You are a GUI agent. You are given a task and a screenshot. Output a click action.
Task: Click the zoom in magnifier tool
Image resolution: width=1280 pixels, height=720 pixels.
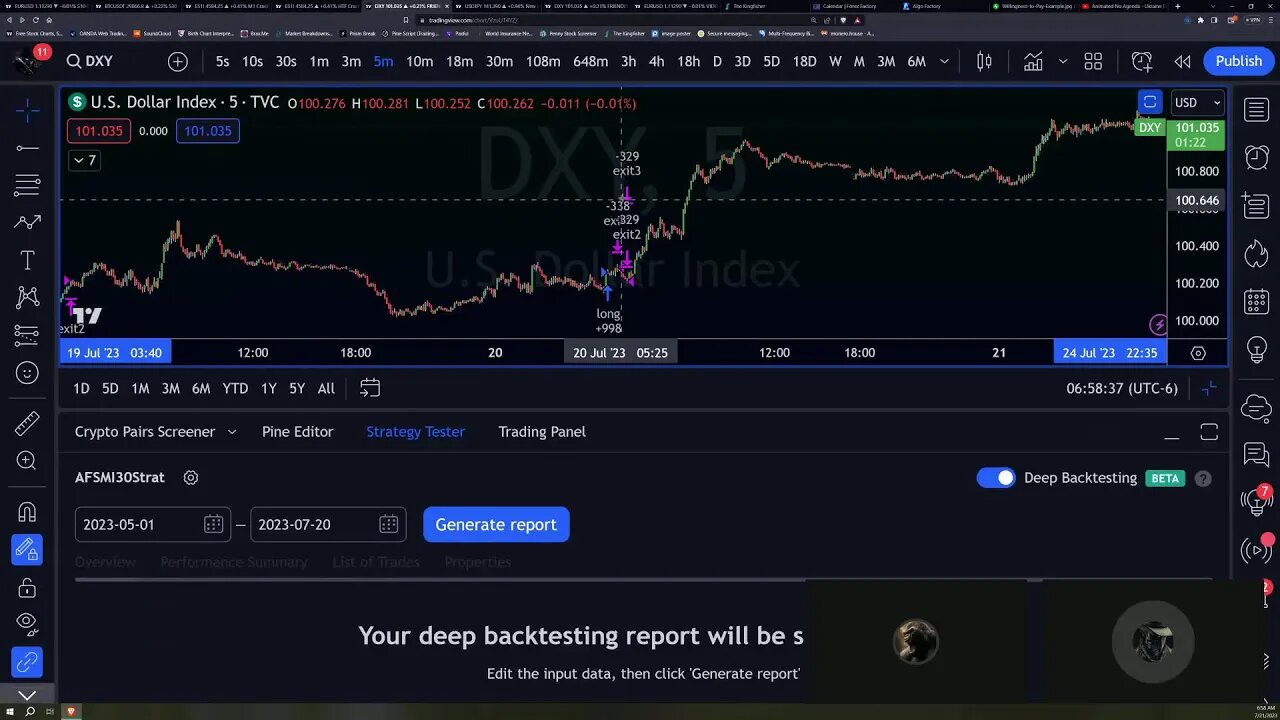click(27, 461)
